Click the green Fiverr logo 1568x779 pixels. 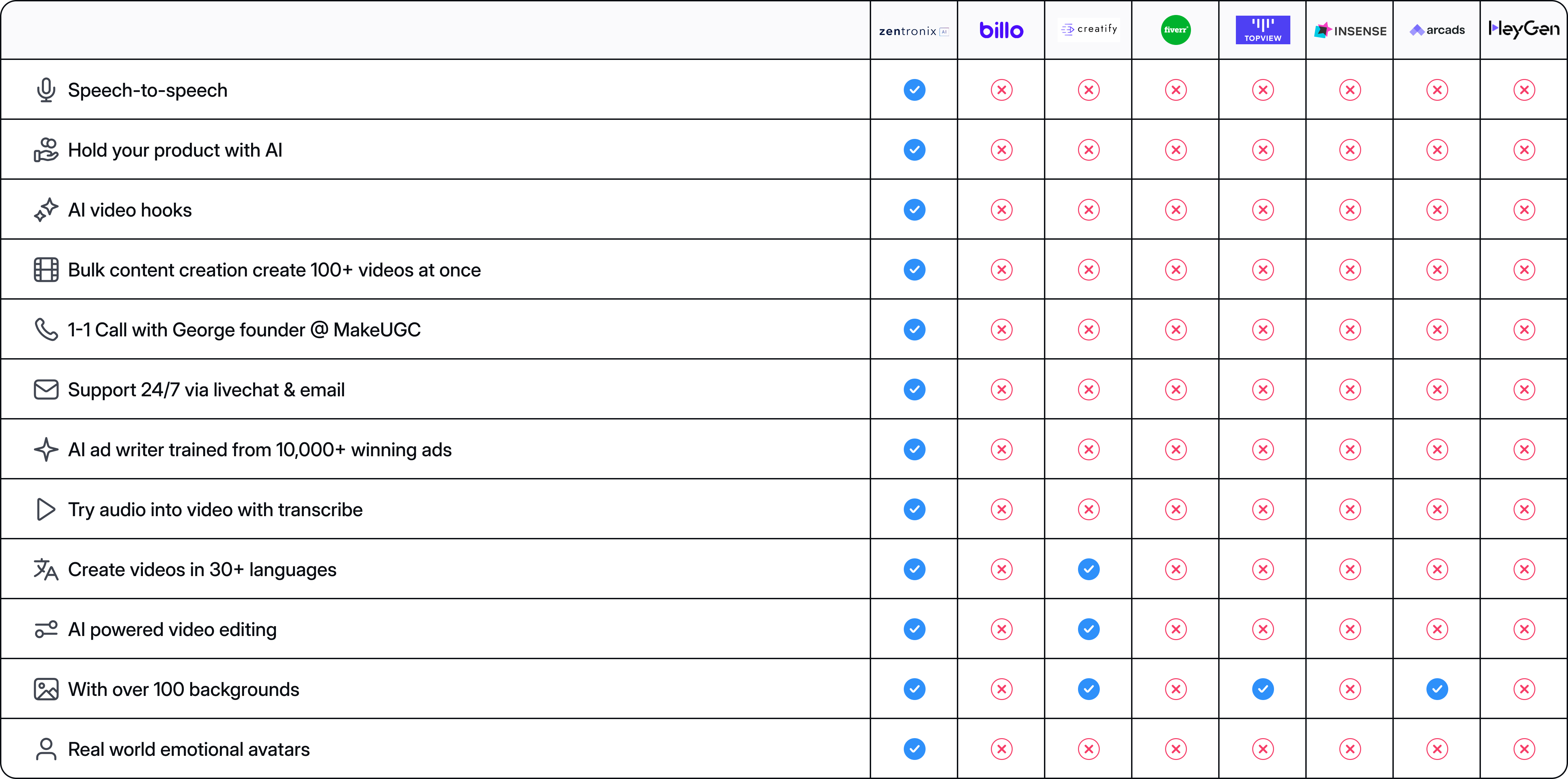(1175, 30)
